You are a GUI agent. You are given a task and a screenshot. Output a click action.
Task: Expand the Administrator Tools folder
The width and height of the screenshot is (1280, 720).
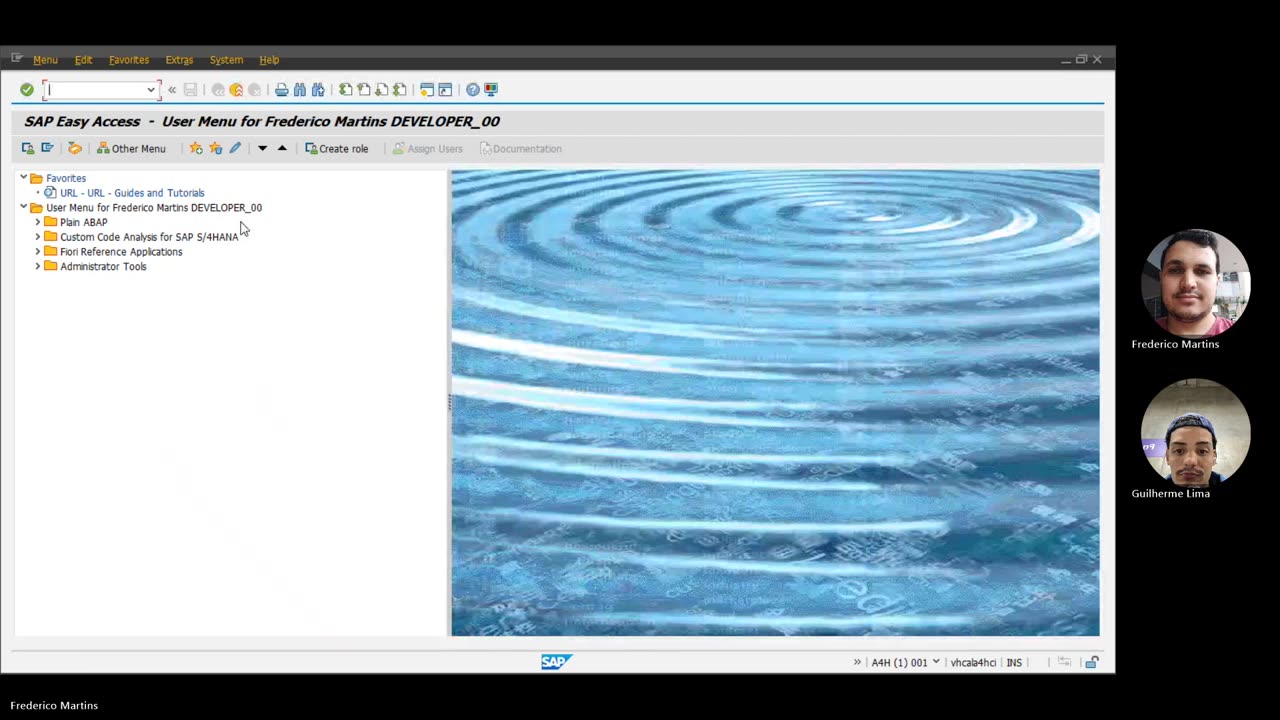[x=38, y=266]
